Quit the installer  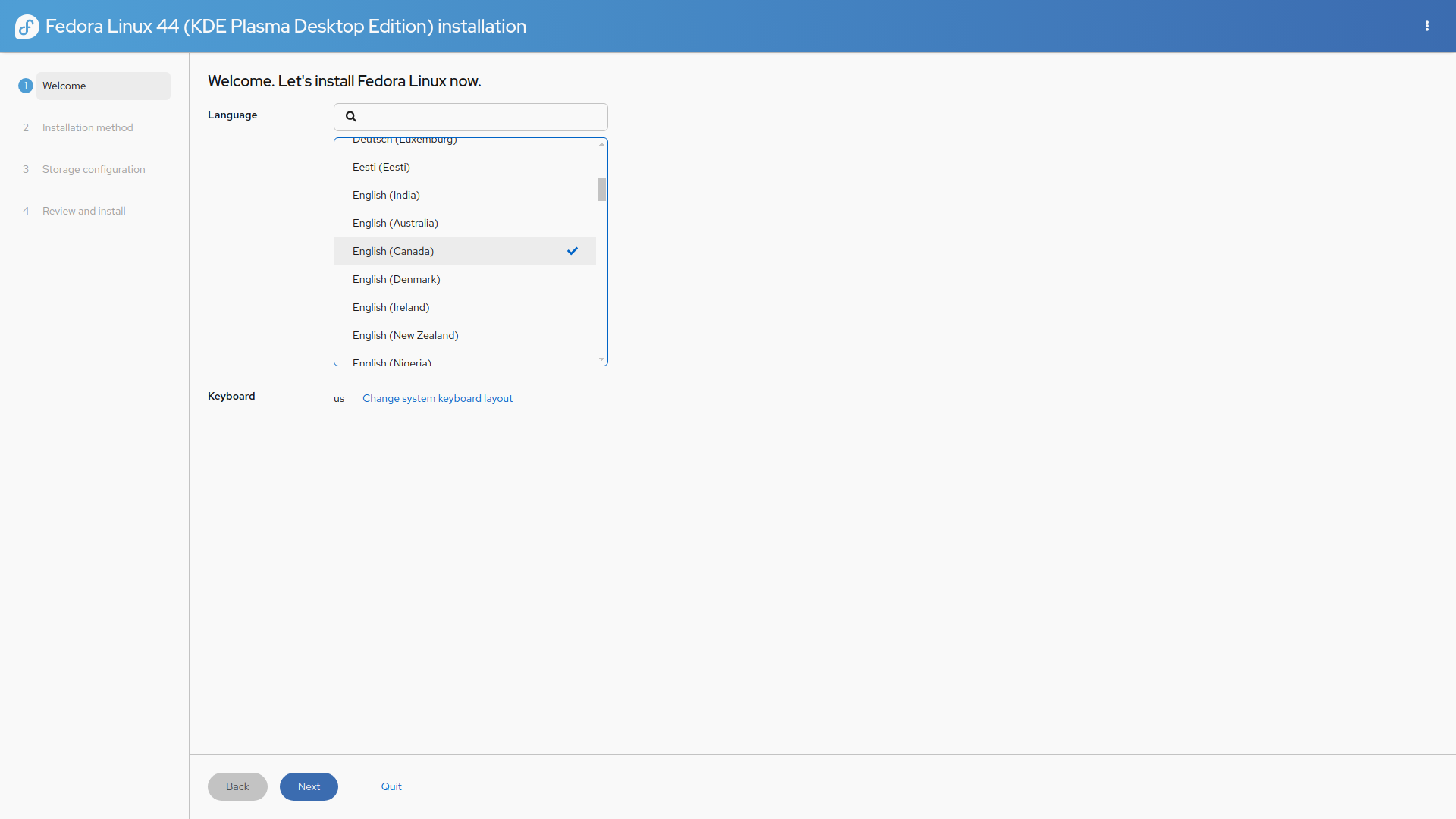point(391,786)
